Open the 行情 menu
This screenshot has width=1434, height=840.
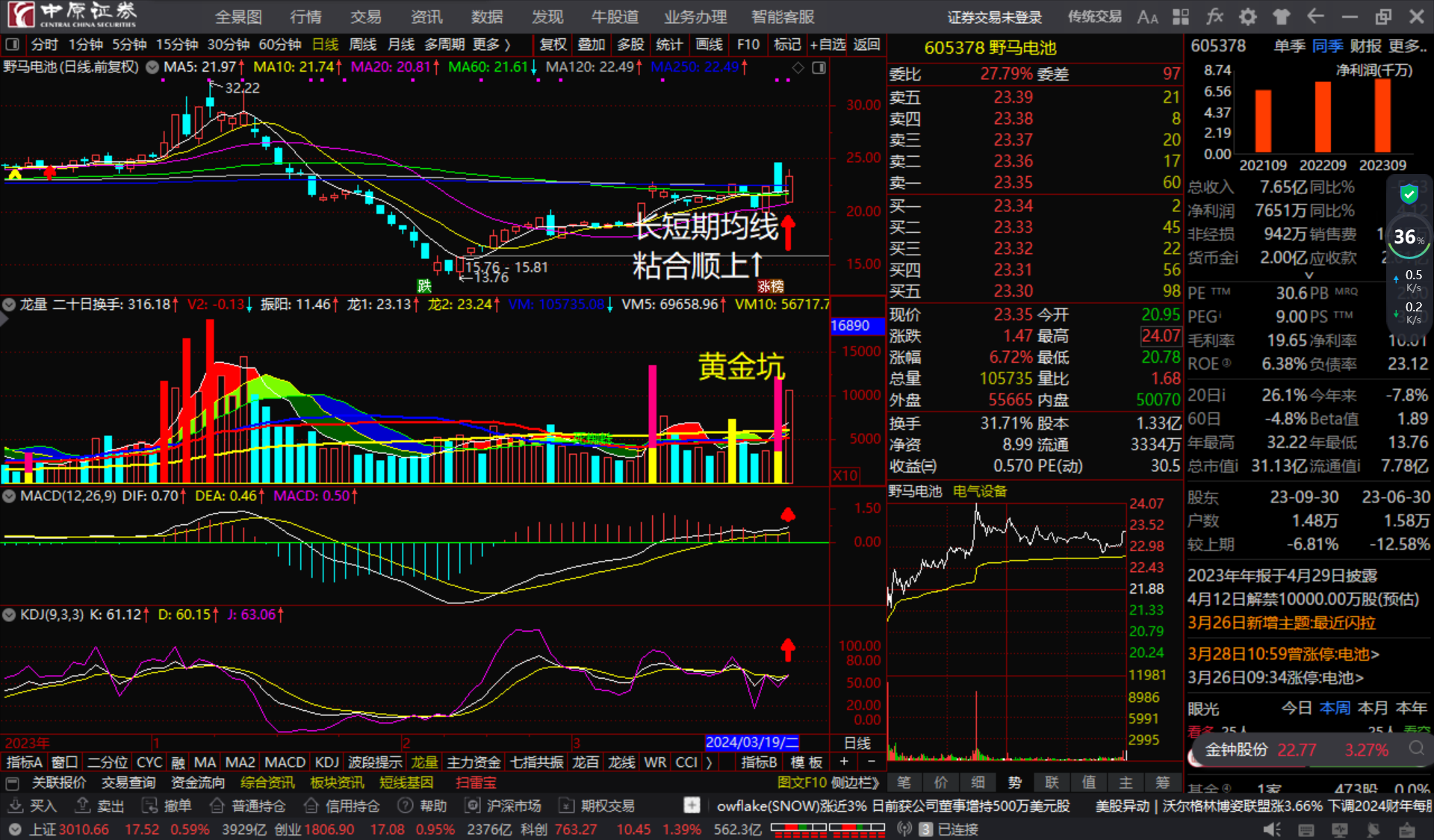tap(305, 16)
